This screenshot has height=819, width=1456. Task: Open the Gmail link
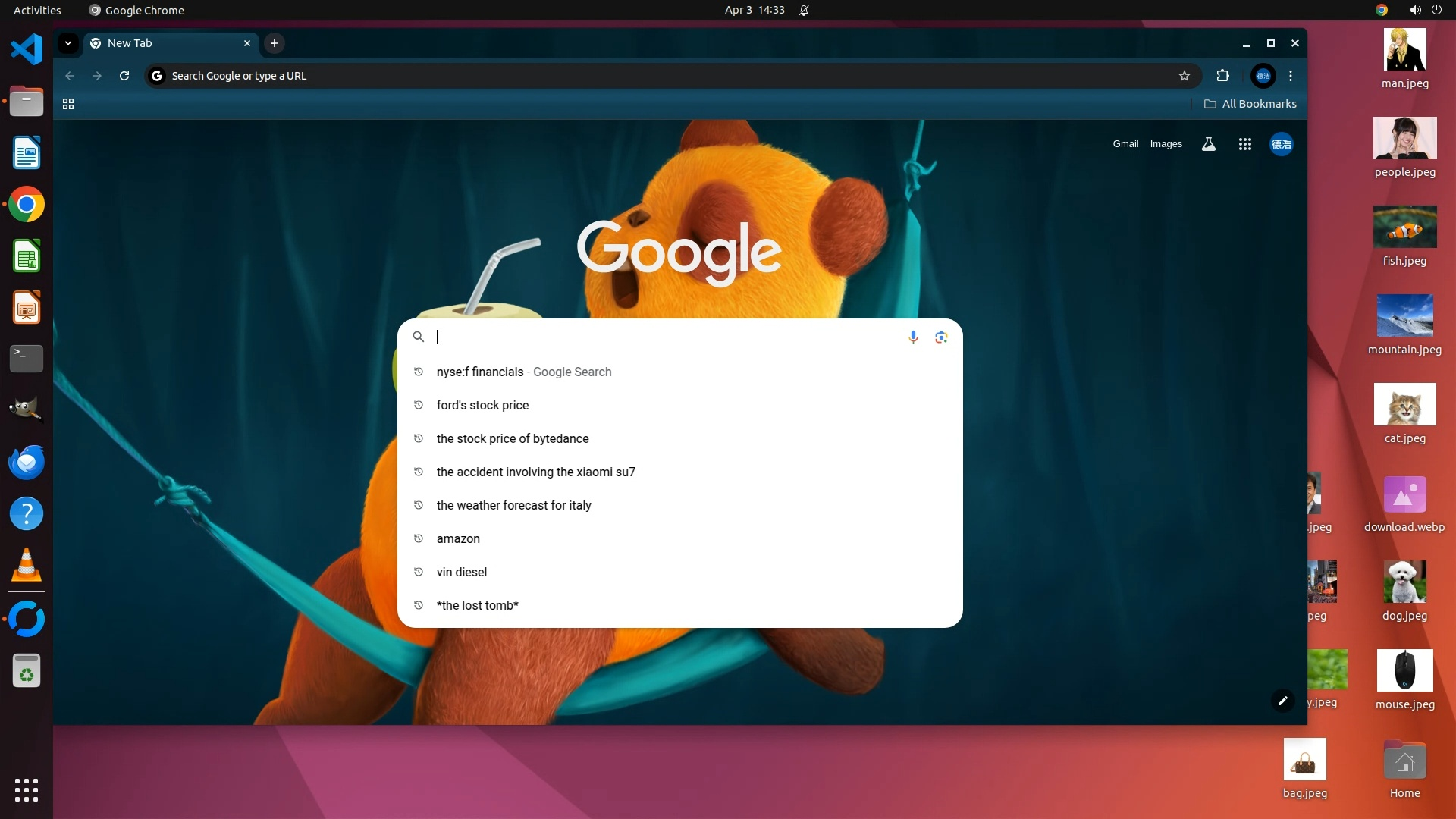coord(1125,144)
